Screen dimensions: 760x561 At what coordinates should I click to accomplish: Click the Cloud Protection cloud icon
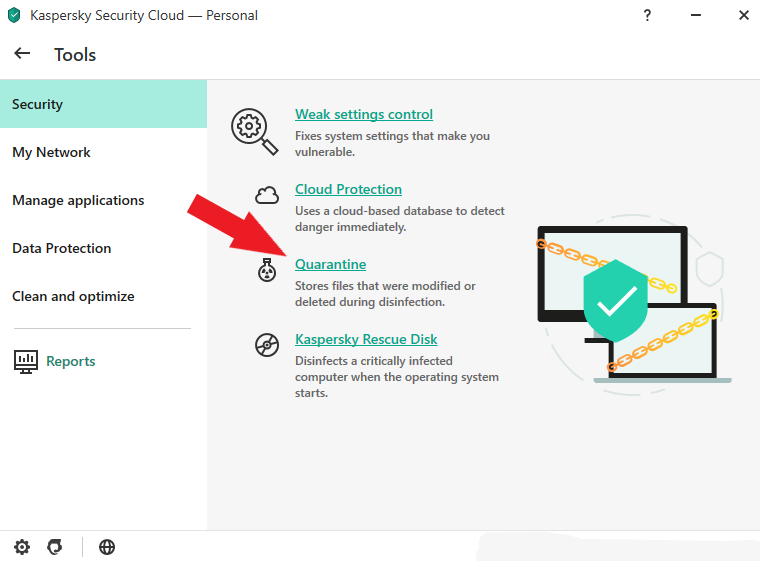(267, 195)
